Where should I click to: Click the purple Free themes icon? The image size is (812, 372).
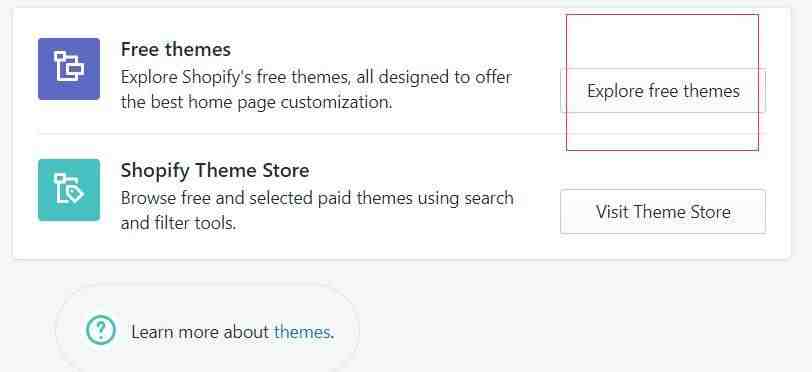[69, 69]
